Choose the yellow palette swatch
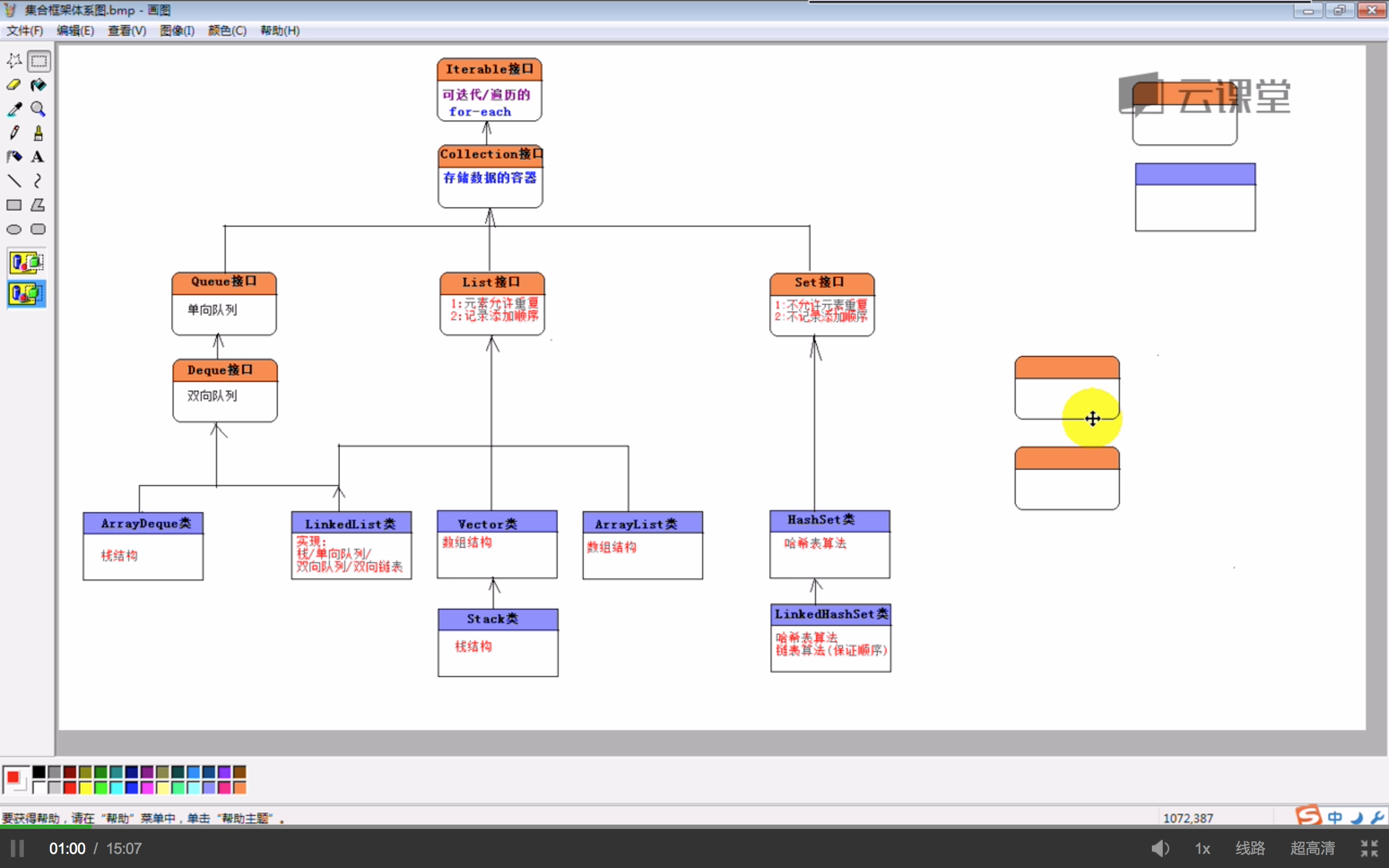 pyautogui.click(x=86, y=788)
